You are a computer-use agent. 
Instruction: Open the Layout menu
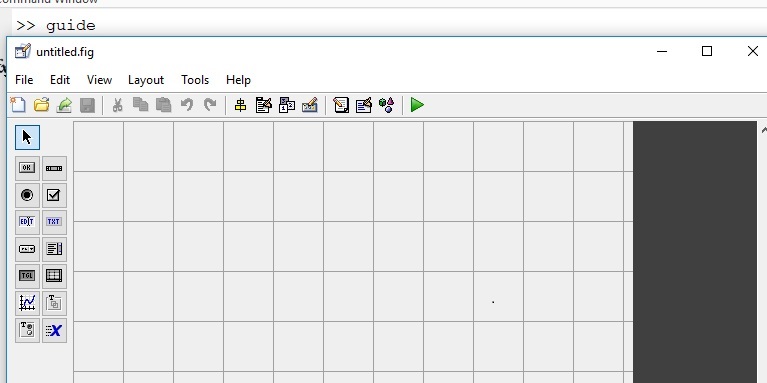pyautogui.click(x=146, y=80)
